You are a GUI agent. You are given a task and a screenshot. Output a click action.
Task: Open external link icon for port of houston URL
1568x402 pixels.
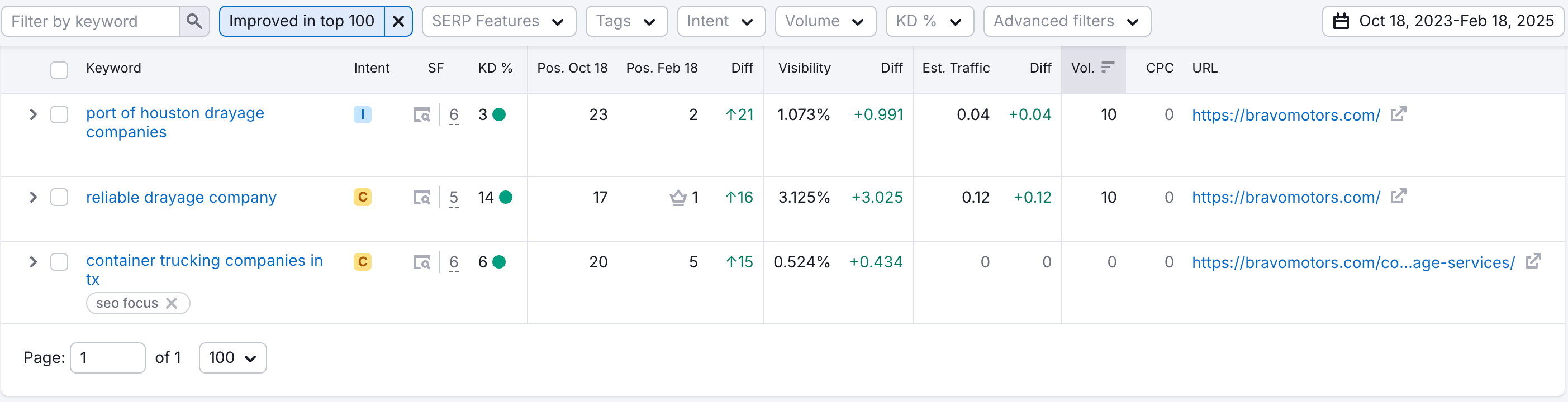(x=1398, y=114)
